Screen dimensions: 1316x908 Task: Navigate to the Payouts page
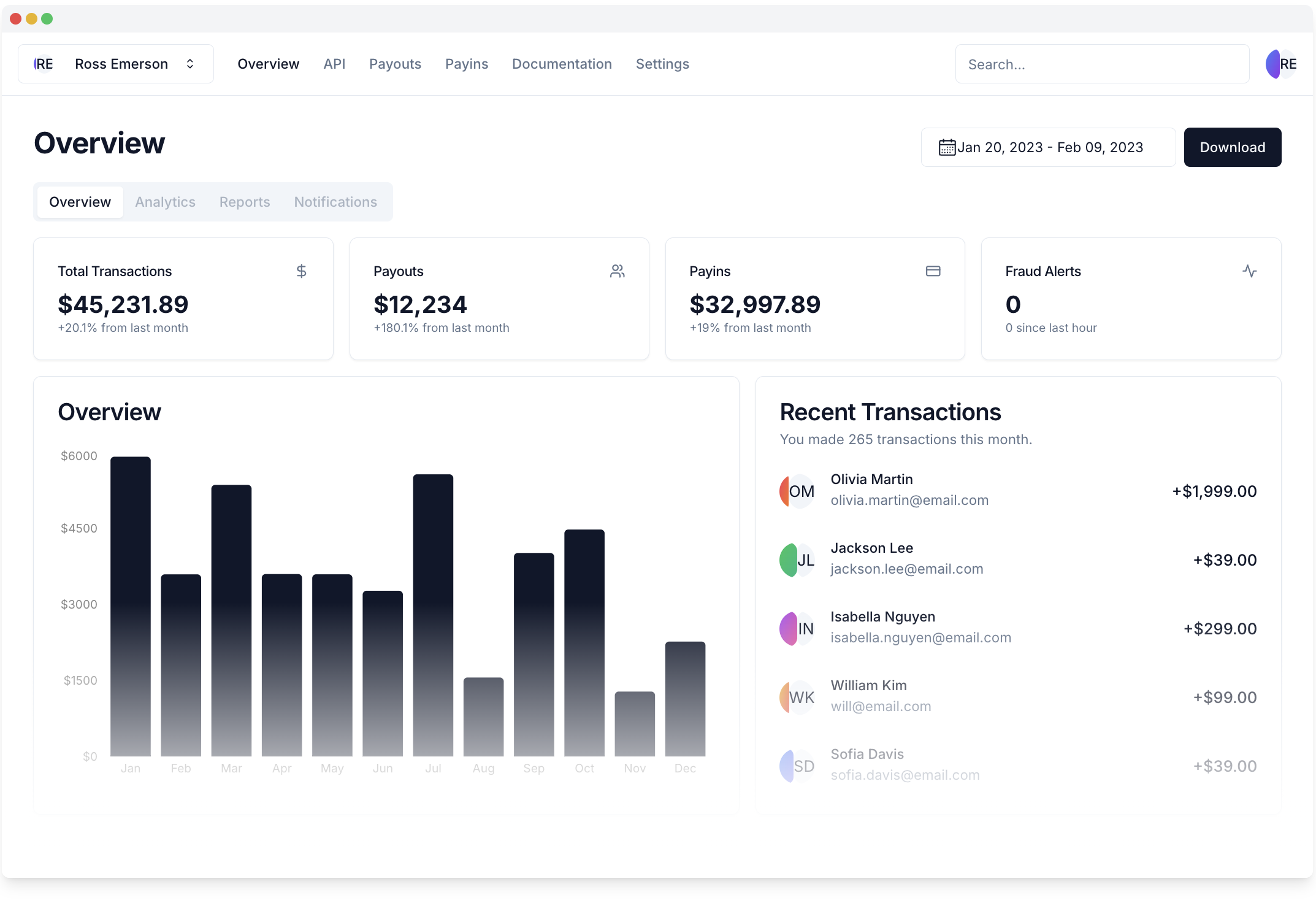[x=395, y=63]
